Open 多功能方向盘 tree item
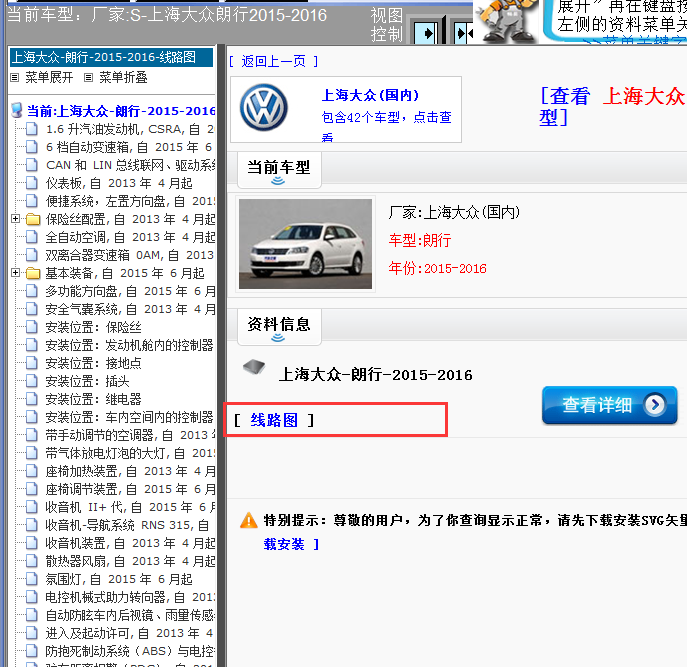 tap(130, 291)
